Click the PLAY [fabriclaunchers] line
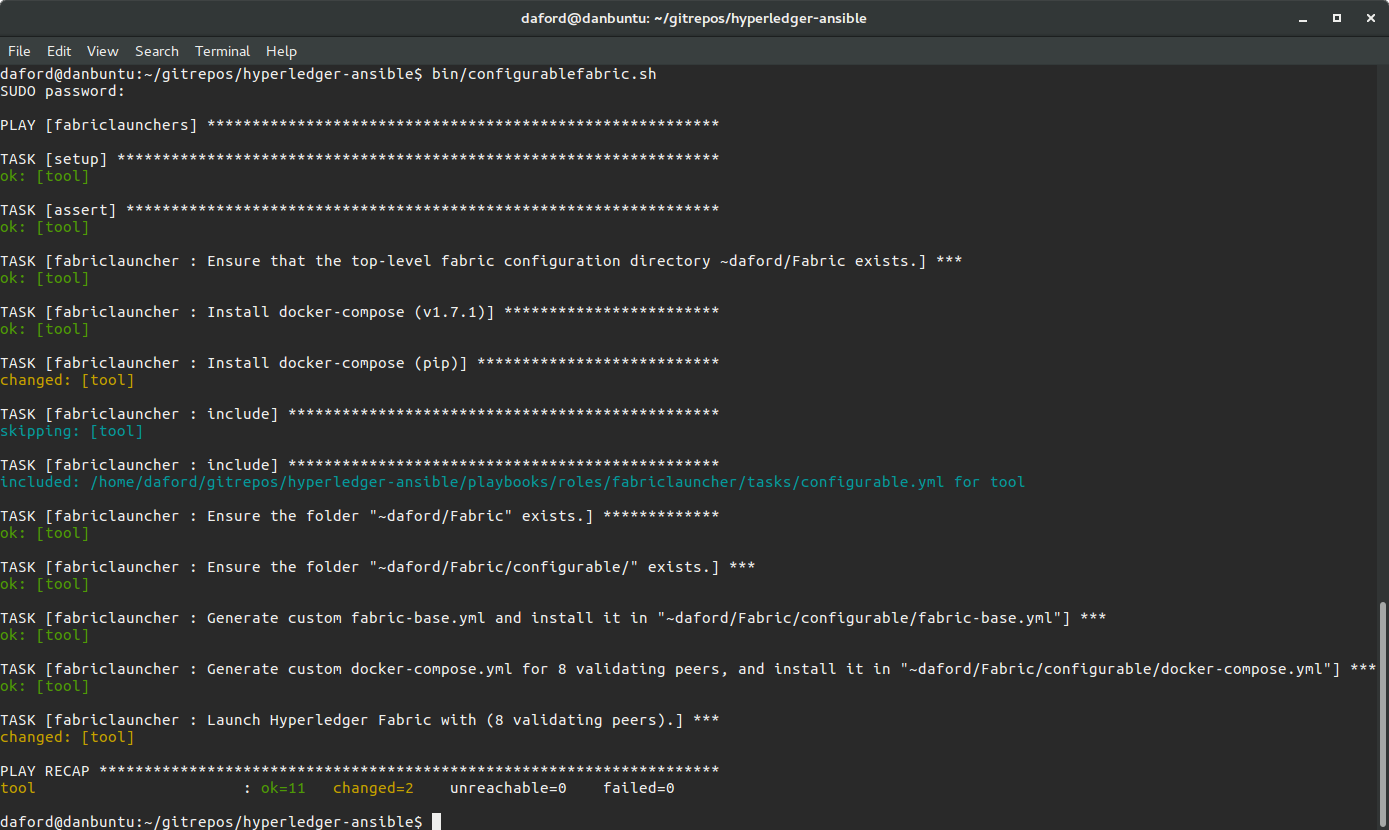 click(x=360, y=125)
